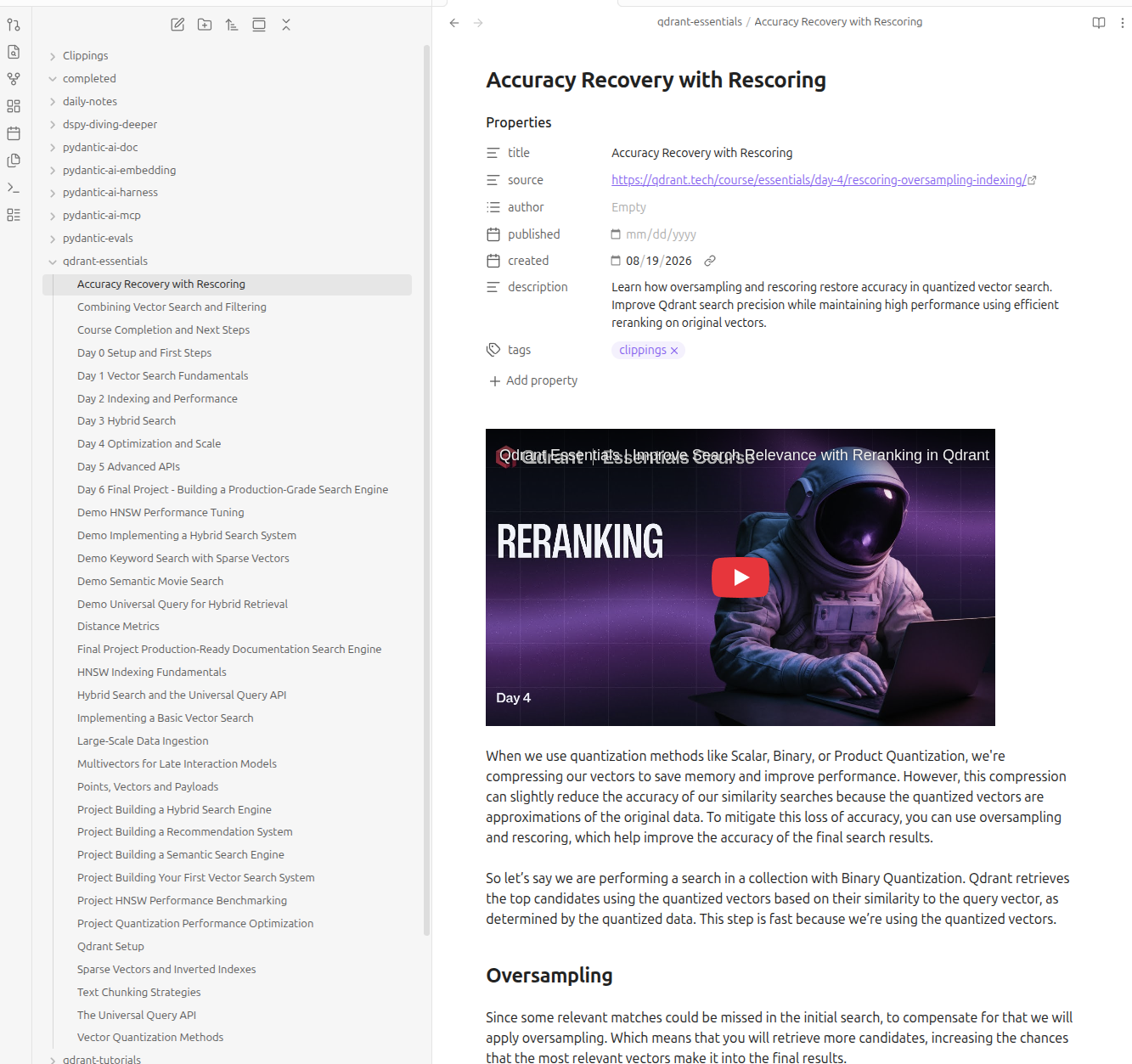
Task: Expand the pydantic-ai-mcp folder
Action: point(53,216)
